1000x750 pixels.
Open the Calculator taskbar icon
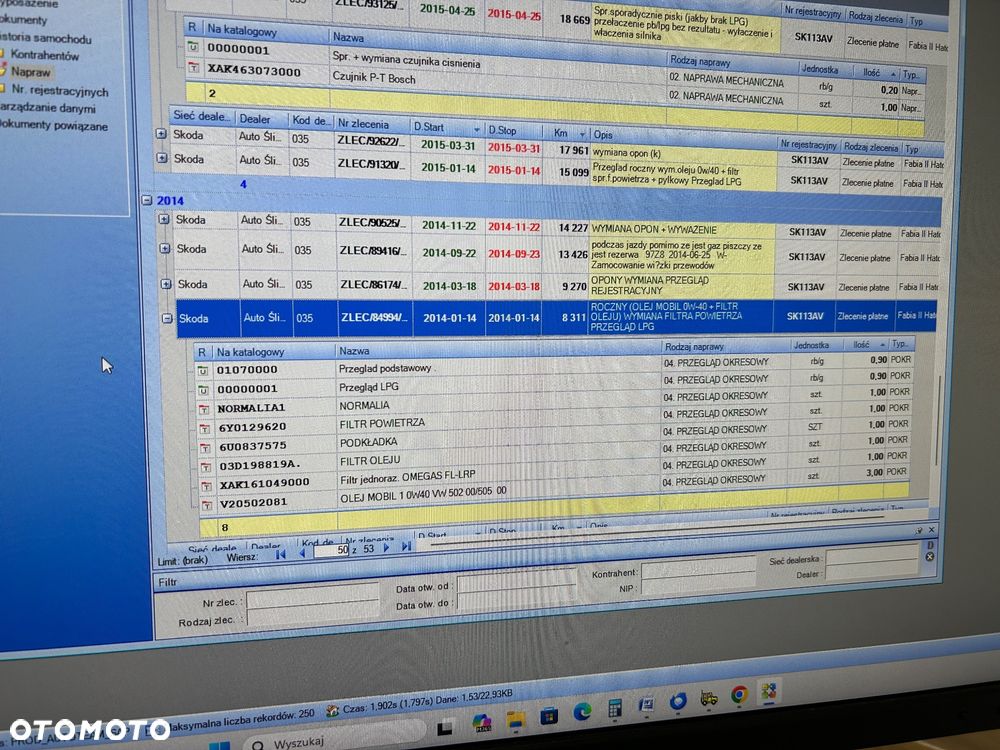(x=614, y=707)
